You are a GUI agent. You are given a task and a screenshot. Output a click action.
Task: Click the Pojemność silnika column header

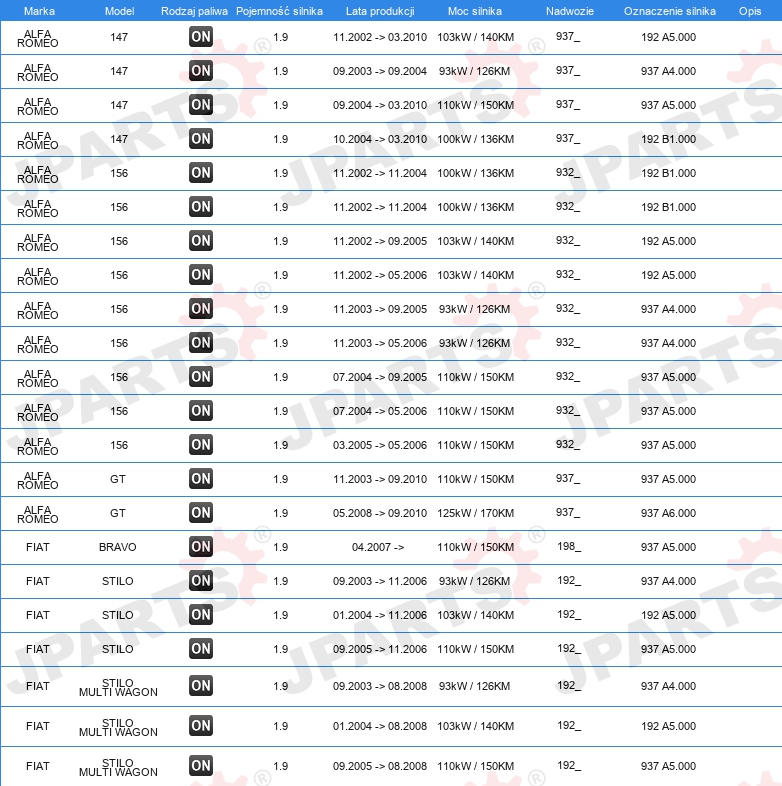(280, 11)
